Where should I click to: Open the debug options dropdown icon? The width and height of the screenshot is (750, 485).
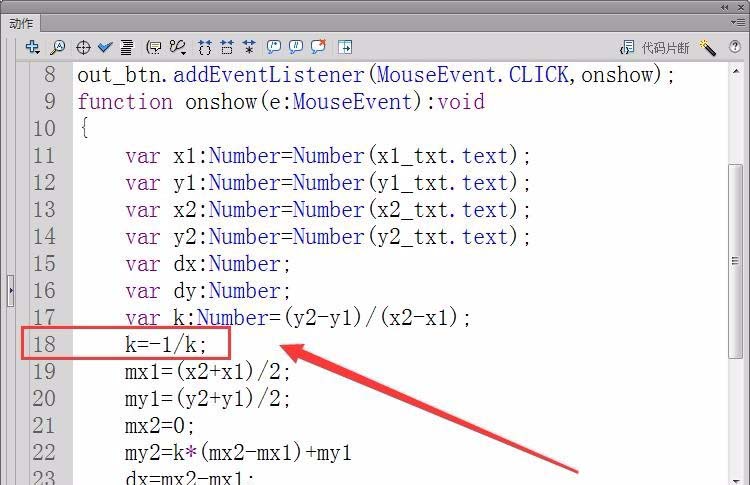tap(177, 47)
